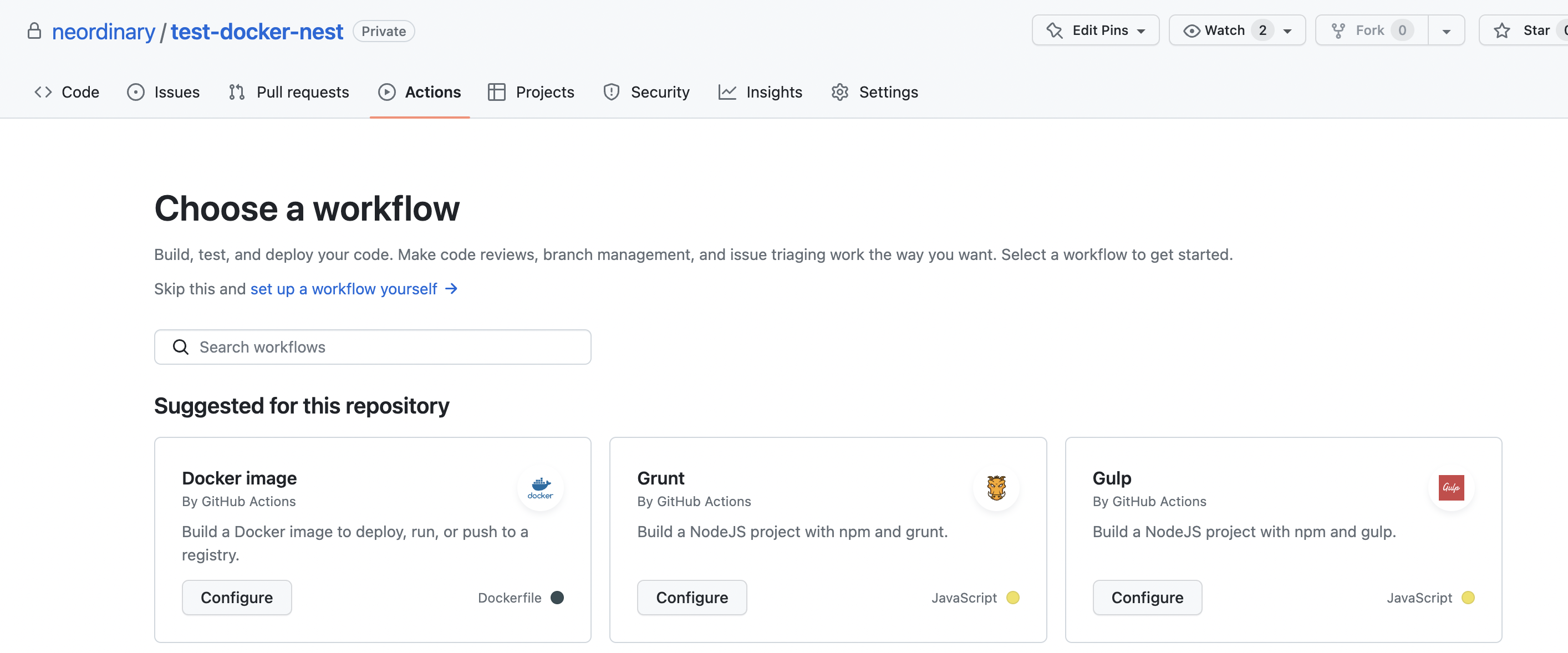Click the Star icon button
Viewport: 1568px width, 653px height.
1501,30
